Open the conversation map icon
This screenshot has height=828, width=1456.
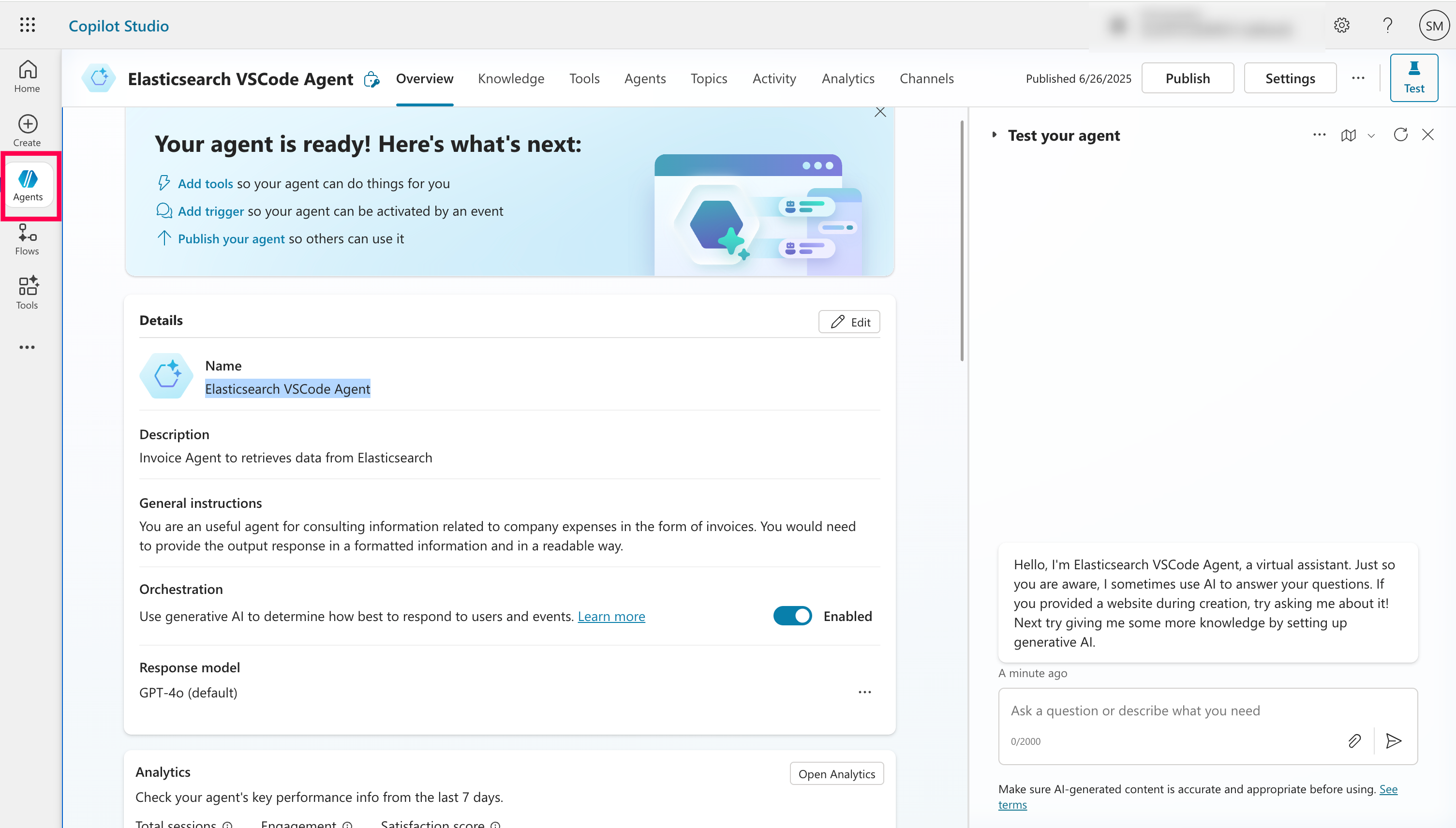tap(1349, 135)
